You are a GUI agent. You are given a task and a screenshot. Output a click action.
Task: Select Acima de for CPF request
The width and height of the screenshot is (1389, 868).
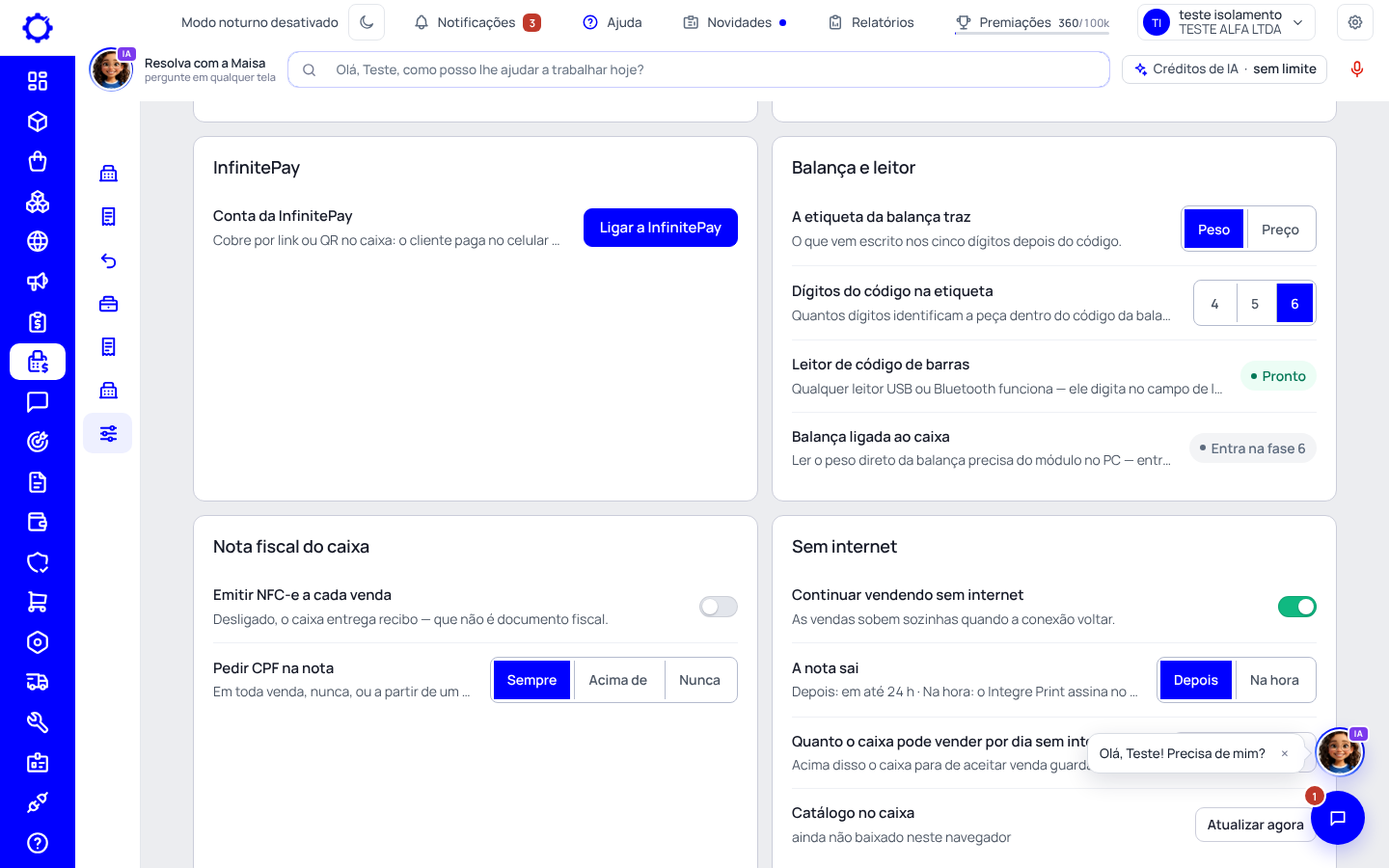(617, 680)
